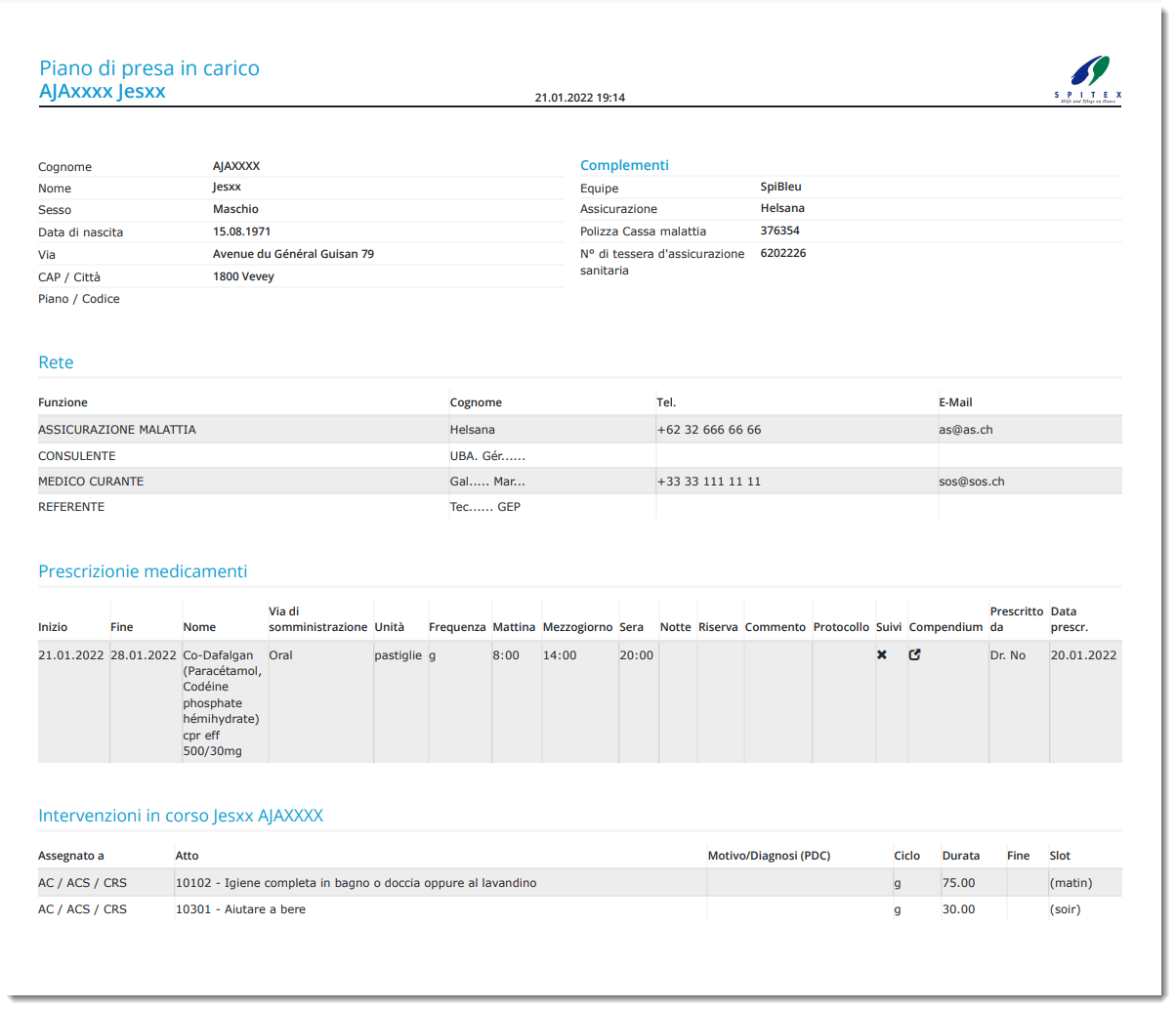1176x1010 pixels.
Task: Select the Rete section heading
Action: (56, 362)
